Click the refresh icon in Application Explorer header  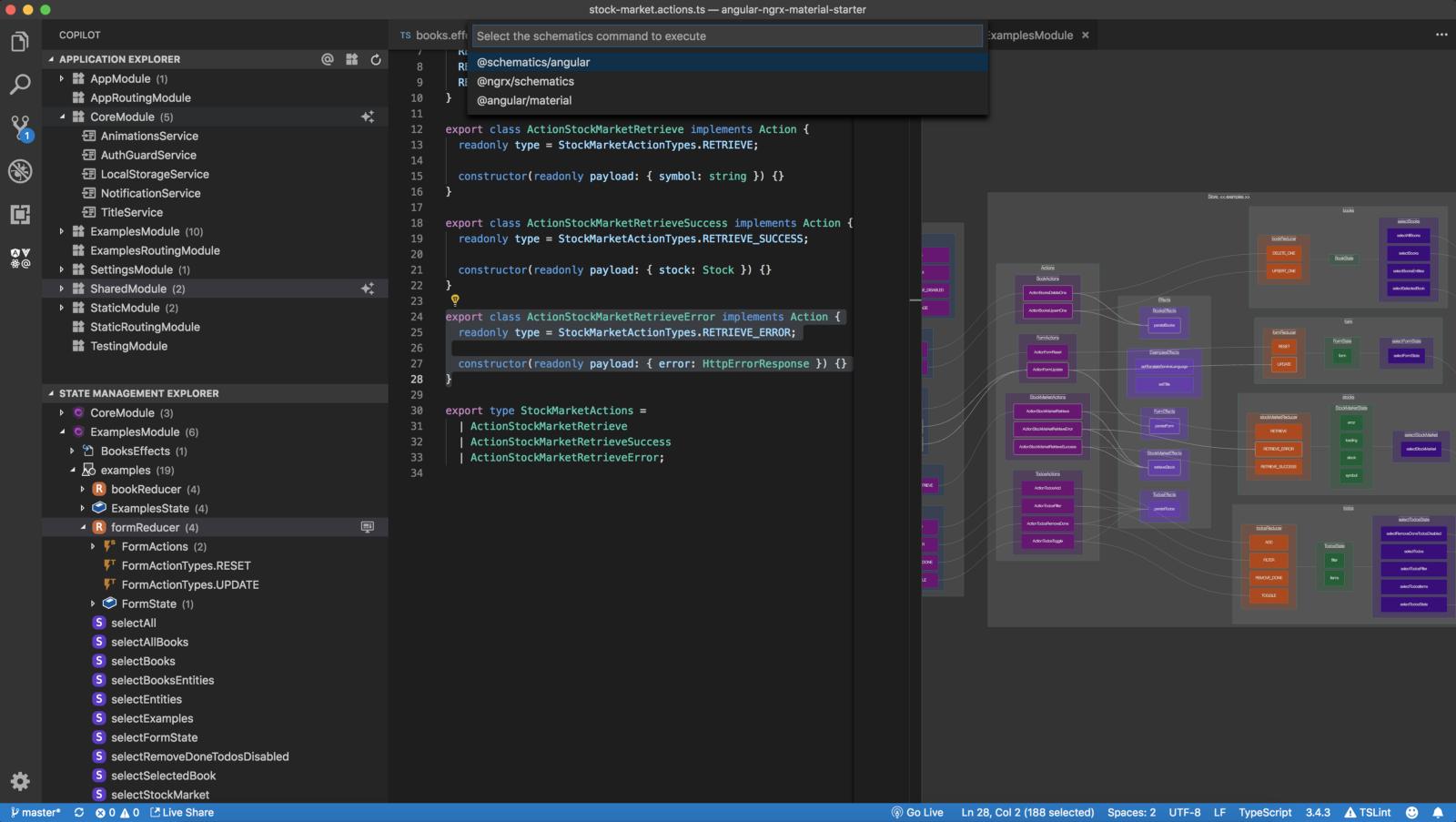pyautogui.click(x=376, y=59)
